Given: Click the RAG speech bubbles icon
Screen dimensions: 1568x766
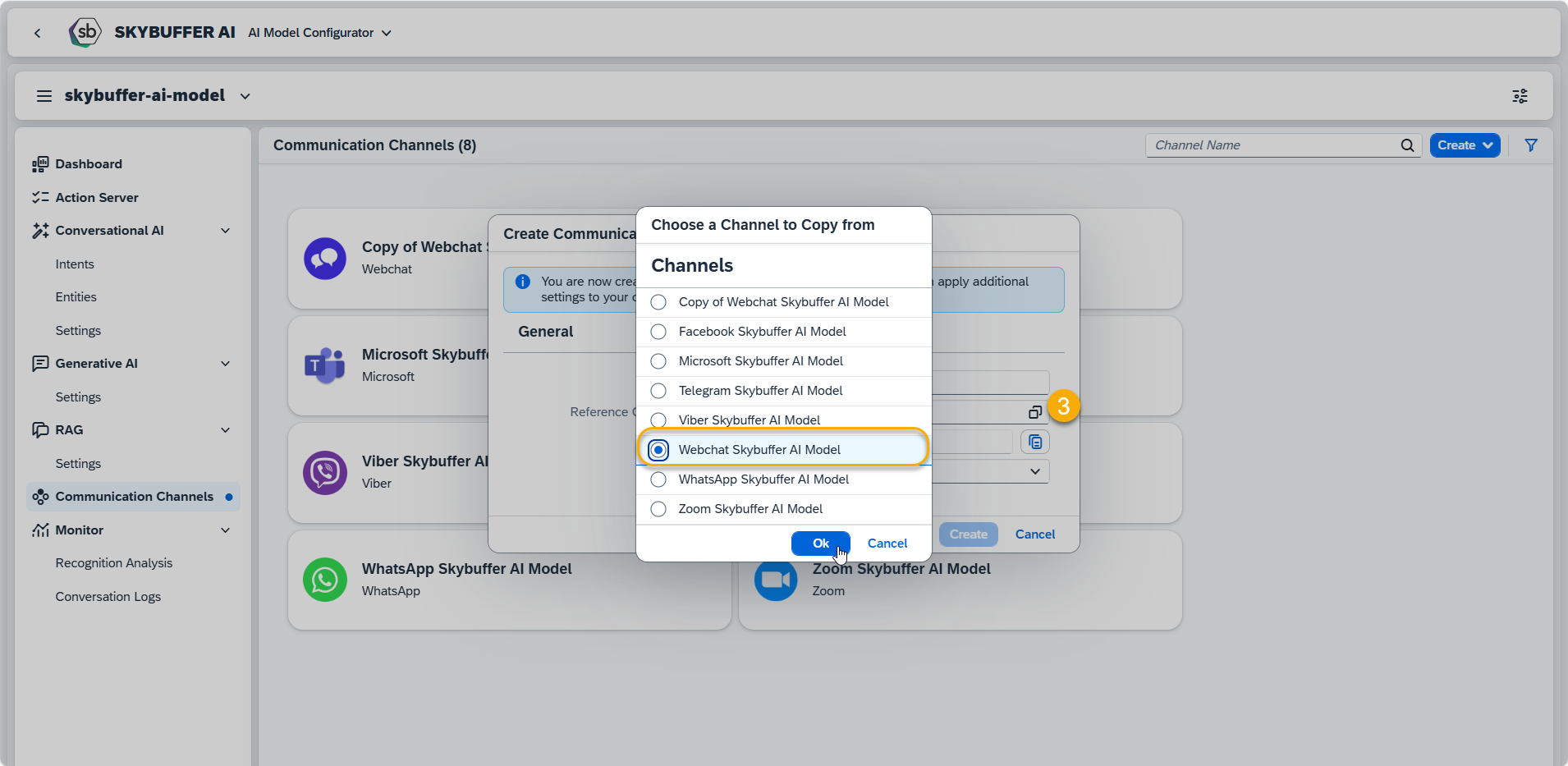Looking at the screenshot, I should pos(40,430).
